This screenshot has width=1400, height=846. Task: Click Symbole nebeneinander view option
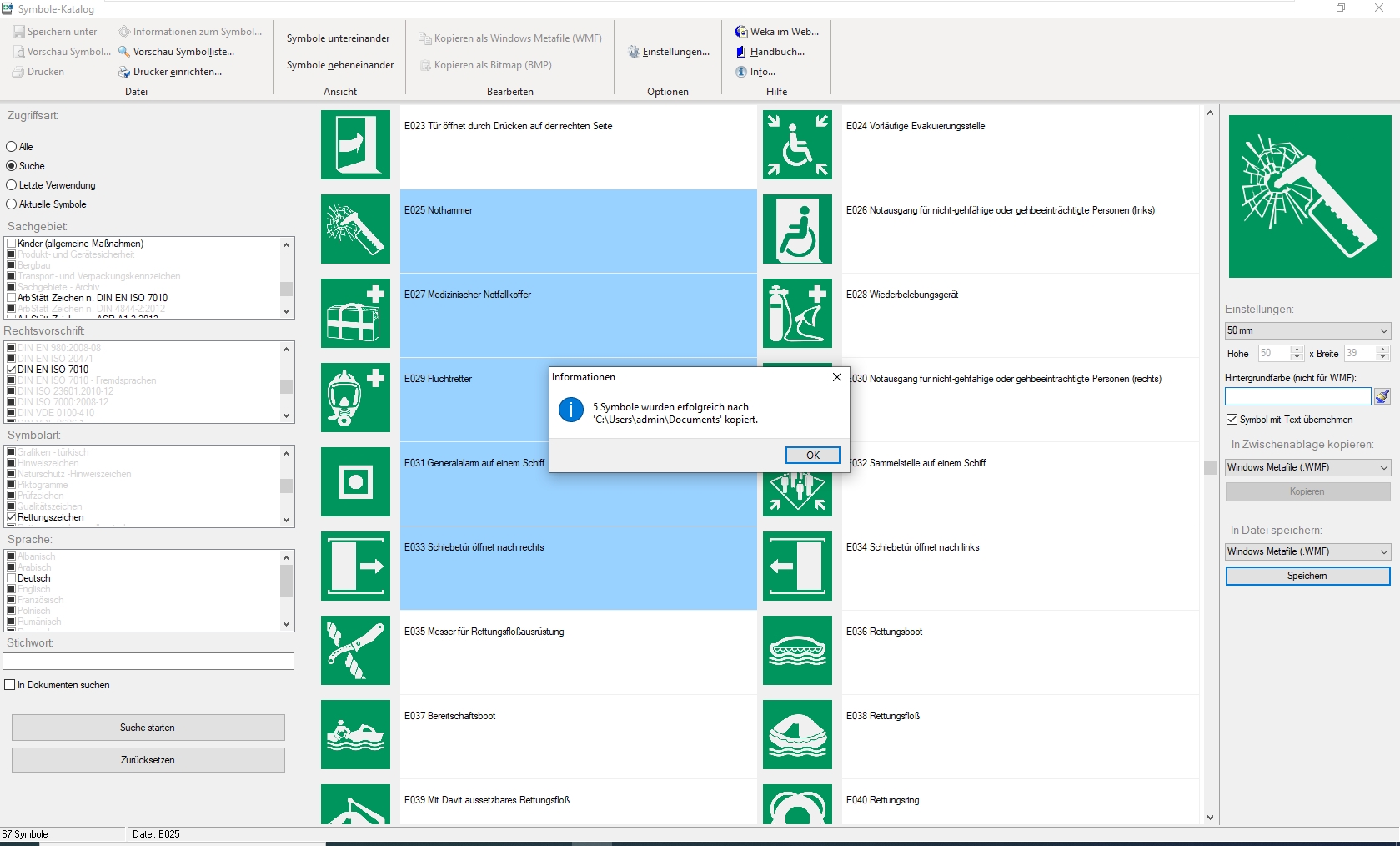pyautogui.click(x=340, y=65)
